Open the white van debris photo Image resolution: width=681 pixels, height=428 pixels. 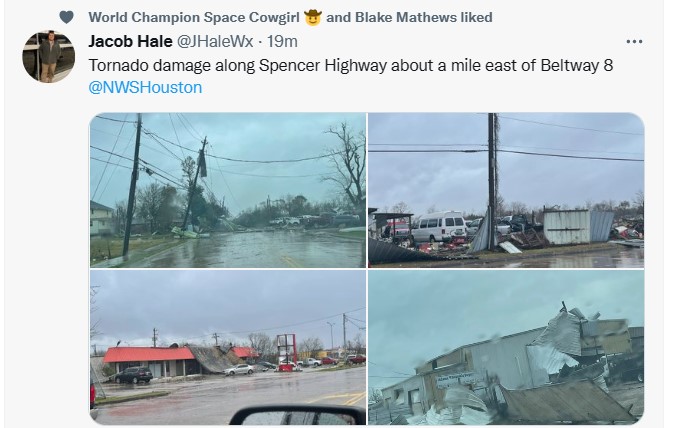click(x=506, y=190)
